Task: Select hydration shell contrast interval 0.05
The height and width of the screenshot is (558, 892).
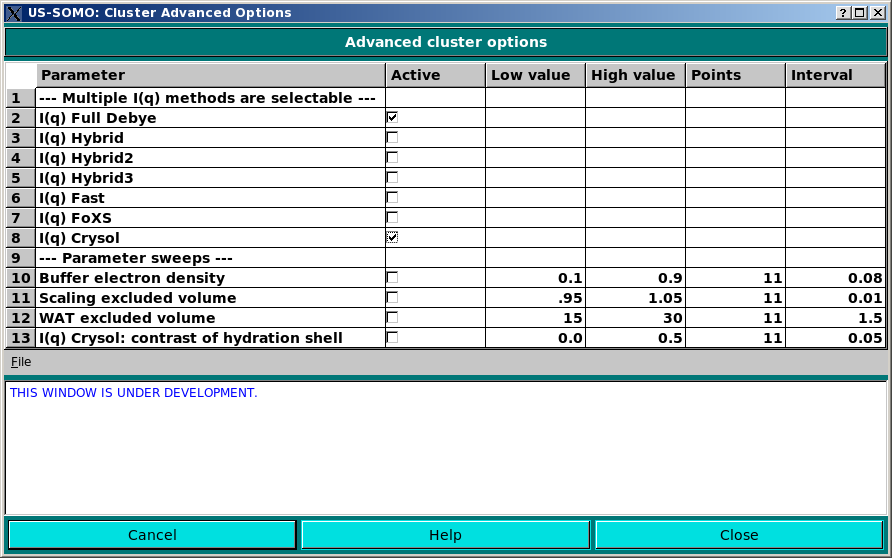Action: click(x=836, y=337)
